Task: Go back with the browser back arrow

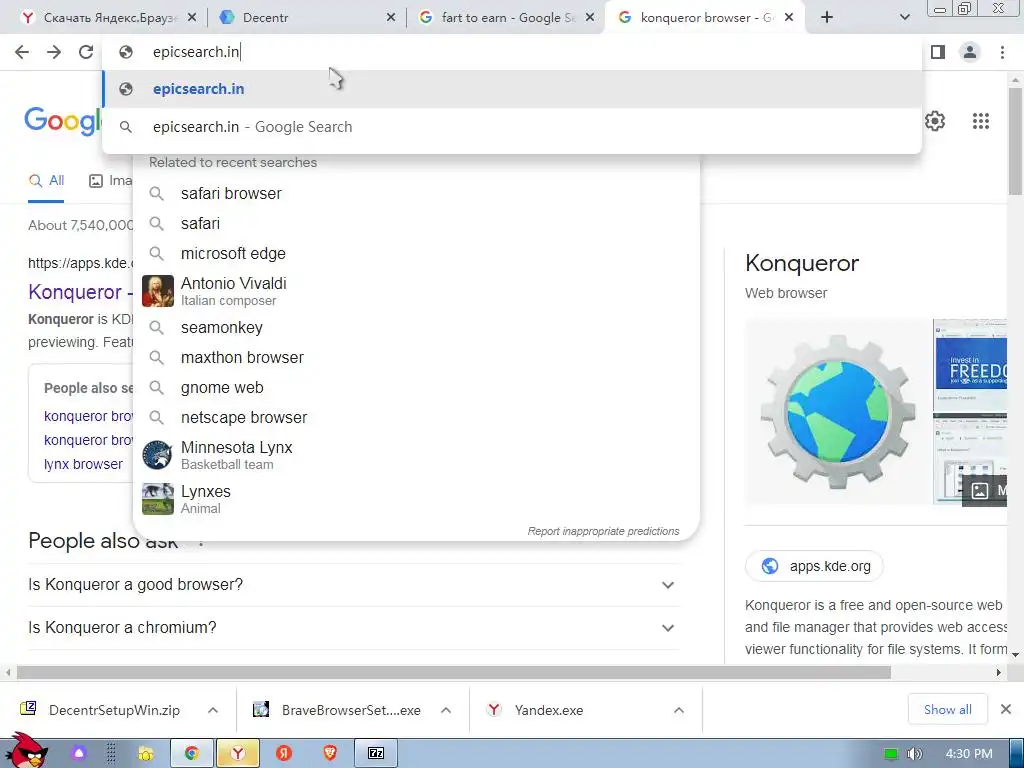Action: tap(22, 52)
